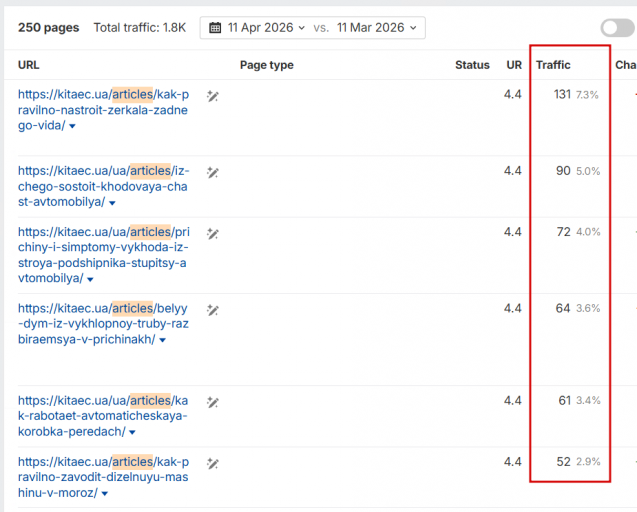The height and width of the screenshot is (512, 637).
Task: Expand dropdown arrow after khodovaya-chast-avtomobilya URL
Action: click(112, 203)
